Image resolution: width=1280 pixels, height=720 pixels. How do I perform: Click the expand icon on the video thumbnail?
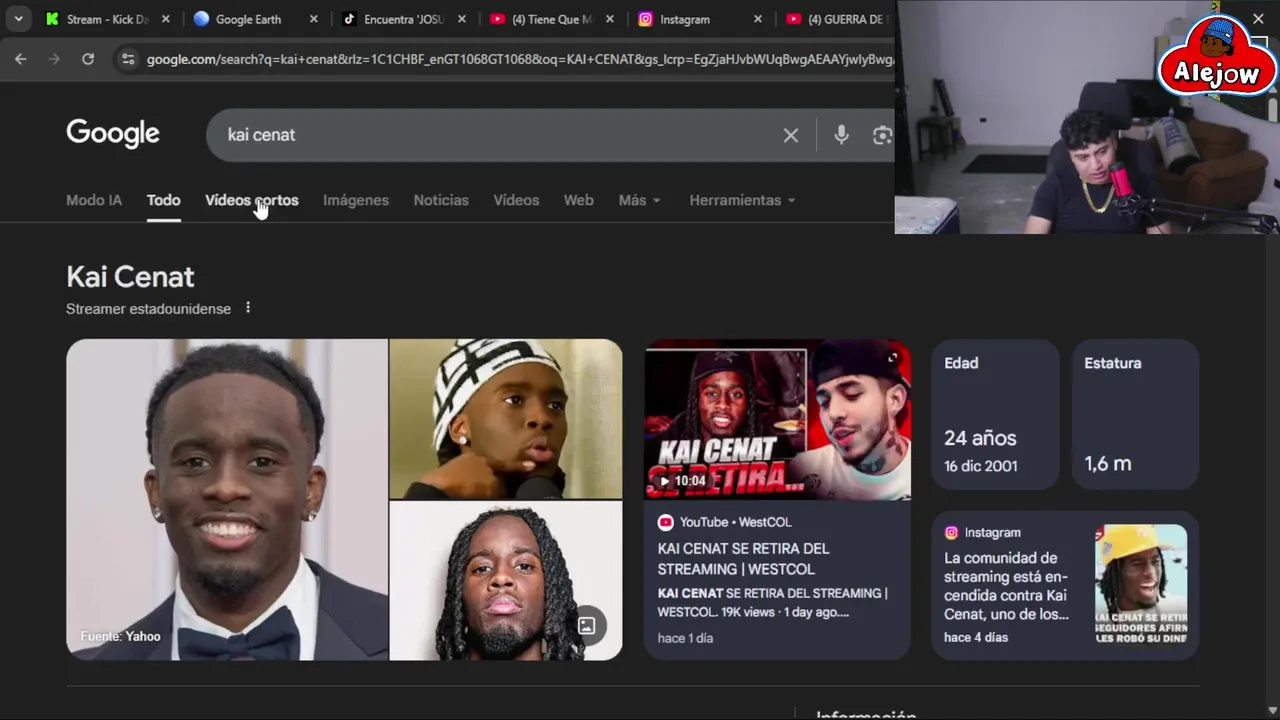[892, 357]
